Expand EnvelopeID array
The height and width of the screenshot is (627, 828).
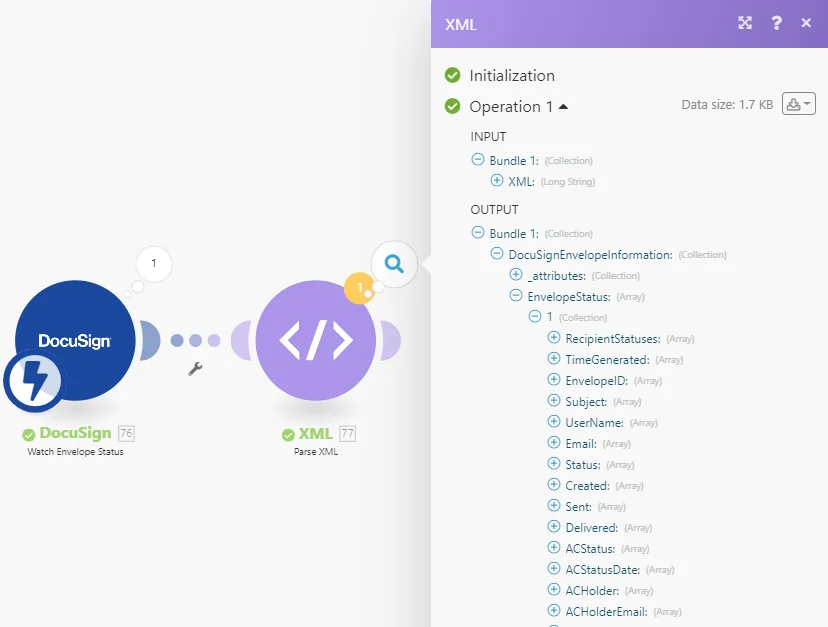click(x=553, y=380)
